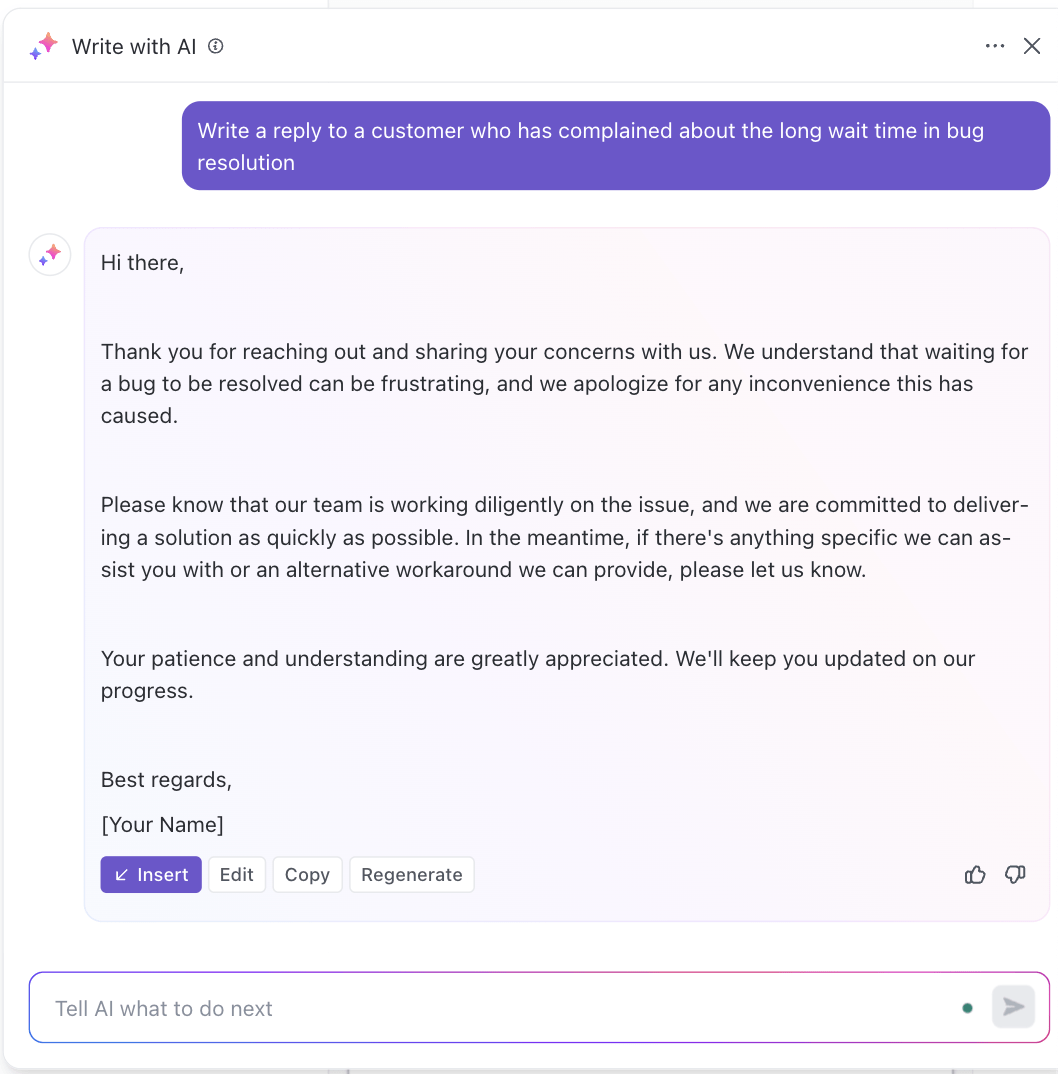Click the green dot indicator in the prompt box
Screen dimensions: 1058x1074
[x=968, y=1008]
